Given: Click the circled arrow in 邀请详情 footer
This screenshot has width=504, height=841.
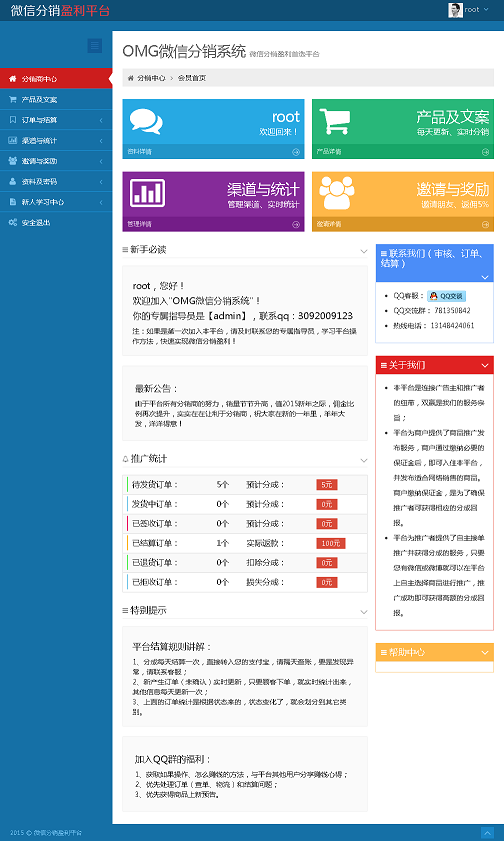Looking at the screenshot, I should coord(485,224).
